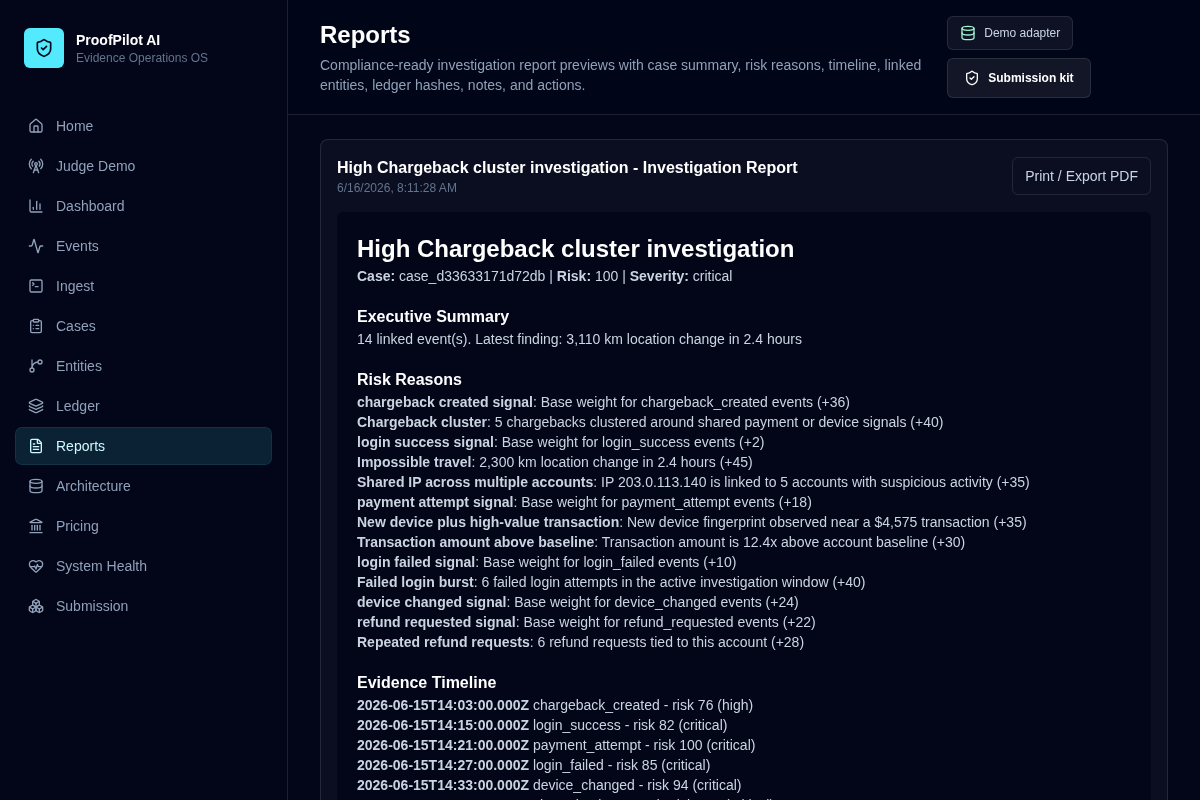Screen dimensions: 1200x800
Task: Click 'Transaction amount above baseline' reason
Action: point(661,542)
